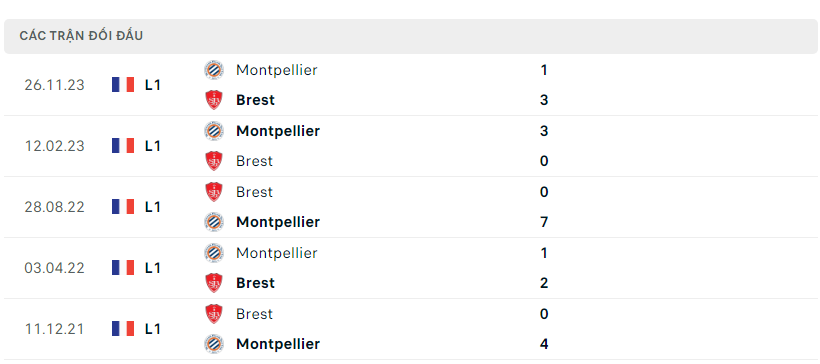Click Montpellier crest in 11.12.21 match
The height and width of the screenshot is (364, 820).
pyautogui.click(x=214, y=344)
